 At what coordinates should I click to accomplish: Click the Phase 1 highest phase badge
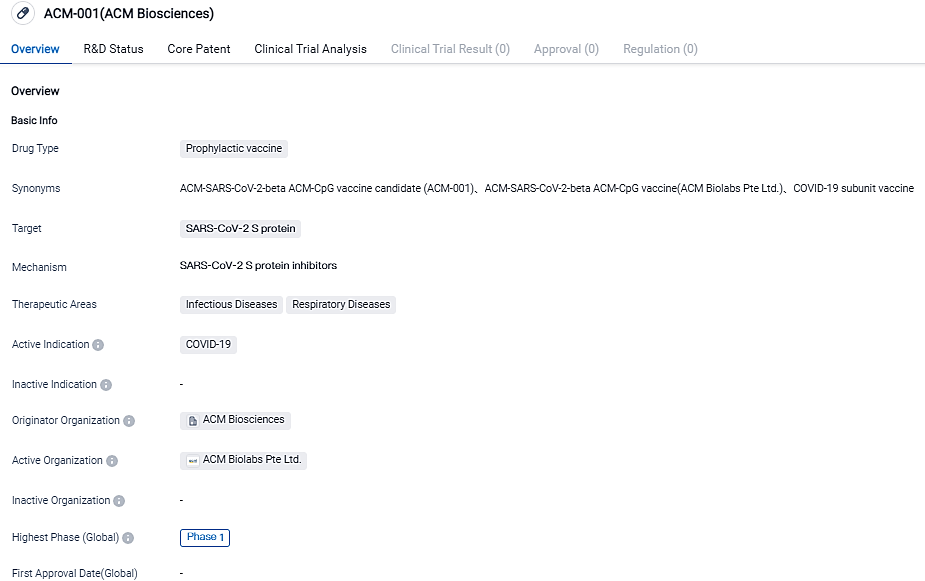205,537
